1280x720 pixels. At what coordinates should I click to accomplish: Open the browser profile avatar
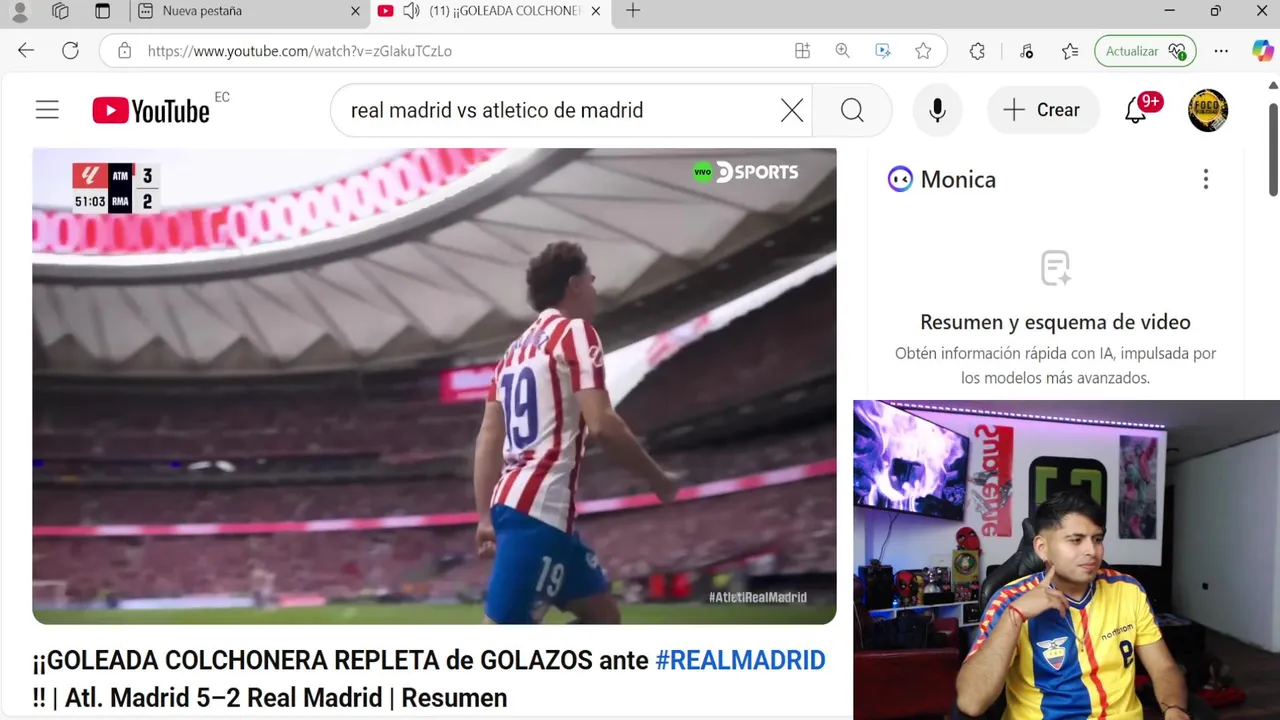(19, 12)
